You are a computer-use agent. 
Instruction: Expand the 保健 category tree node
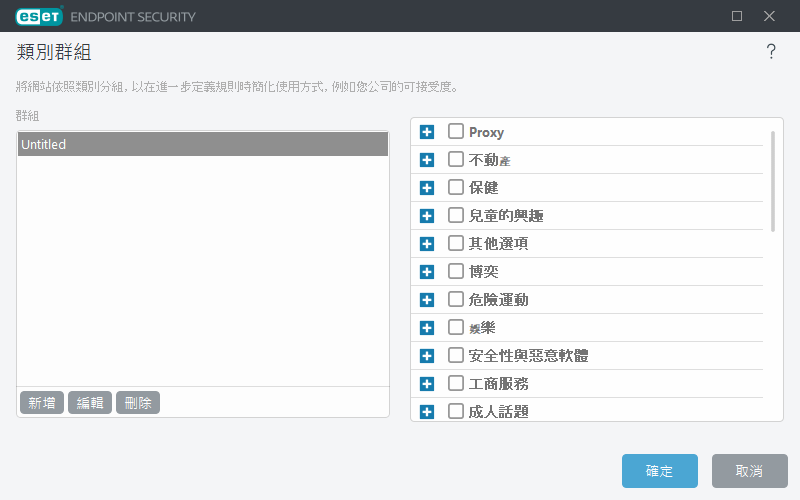coord(427,188)
